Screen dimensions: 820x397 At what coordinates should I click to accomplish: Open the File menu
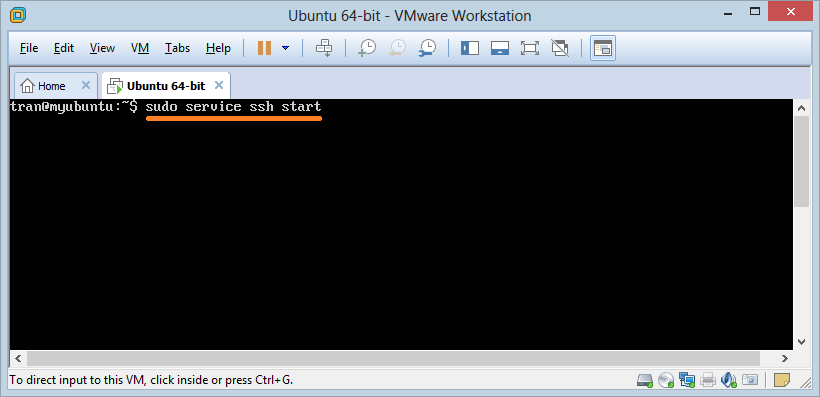coord(29,48)
